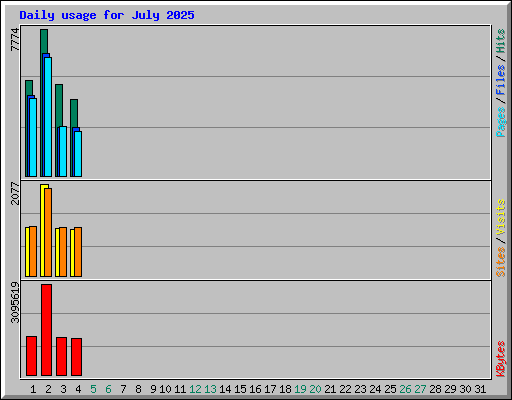Click day label 2 on the axis
The height and width of the screenshot is (400, 512).
(48, 389)
